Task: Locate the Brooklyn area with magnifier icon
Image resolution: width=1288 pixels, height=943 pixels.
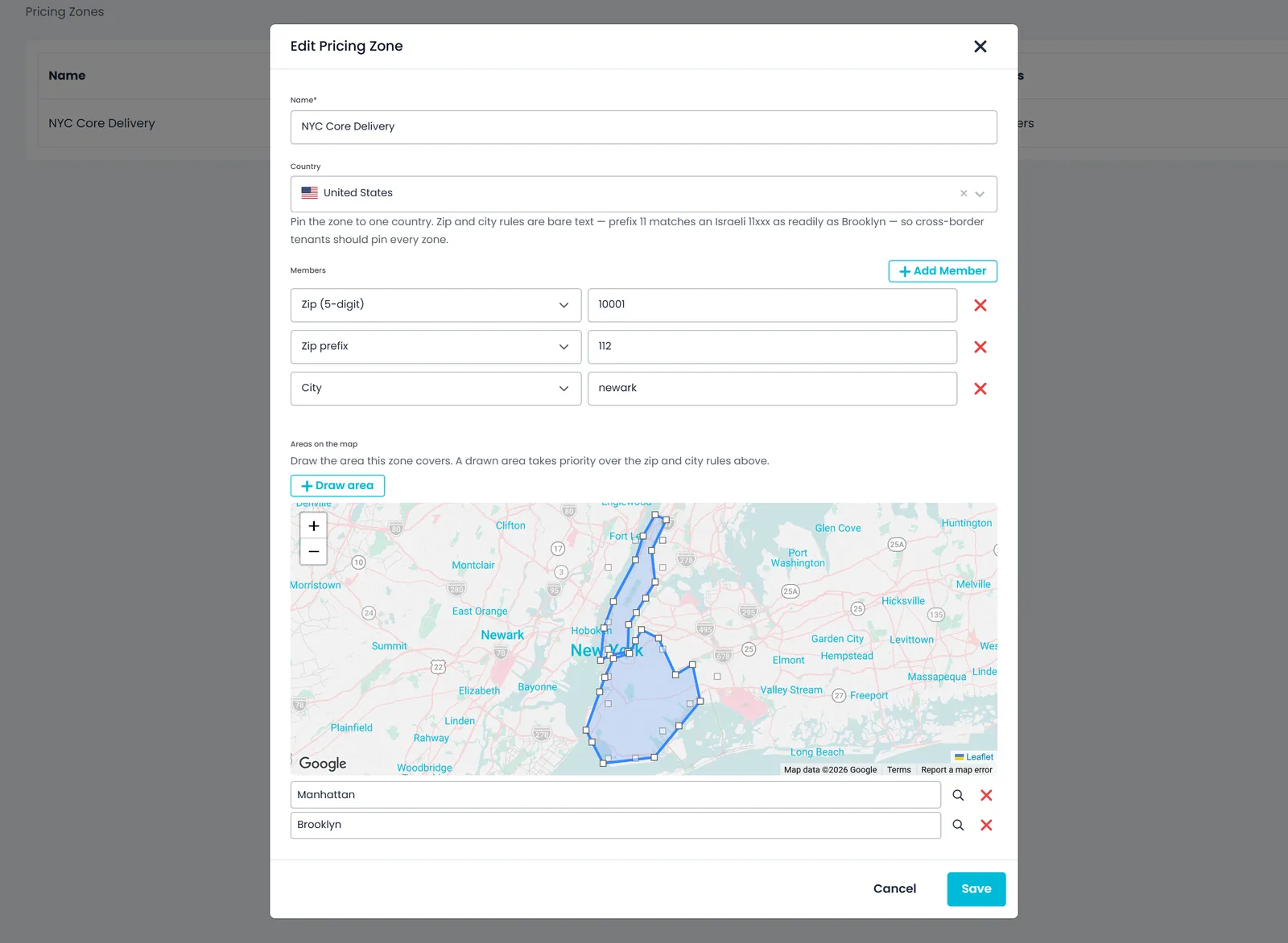Action: [x=958, y=825]
